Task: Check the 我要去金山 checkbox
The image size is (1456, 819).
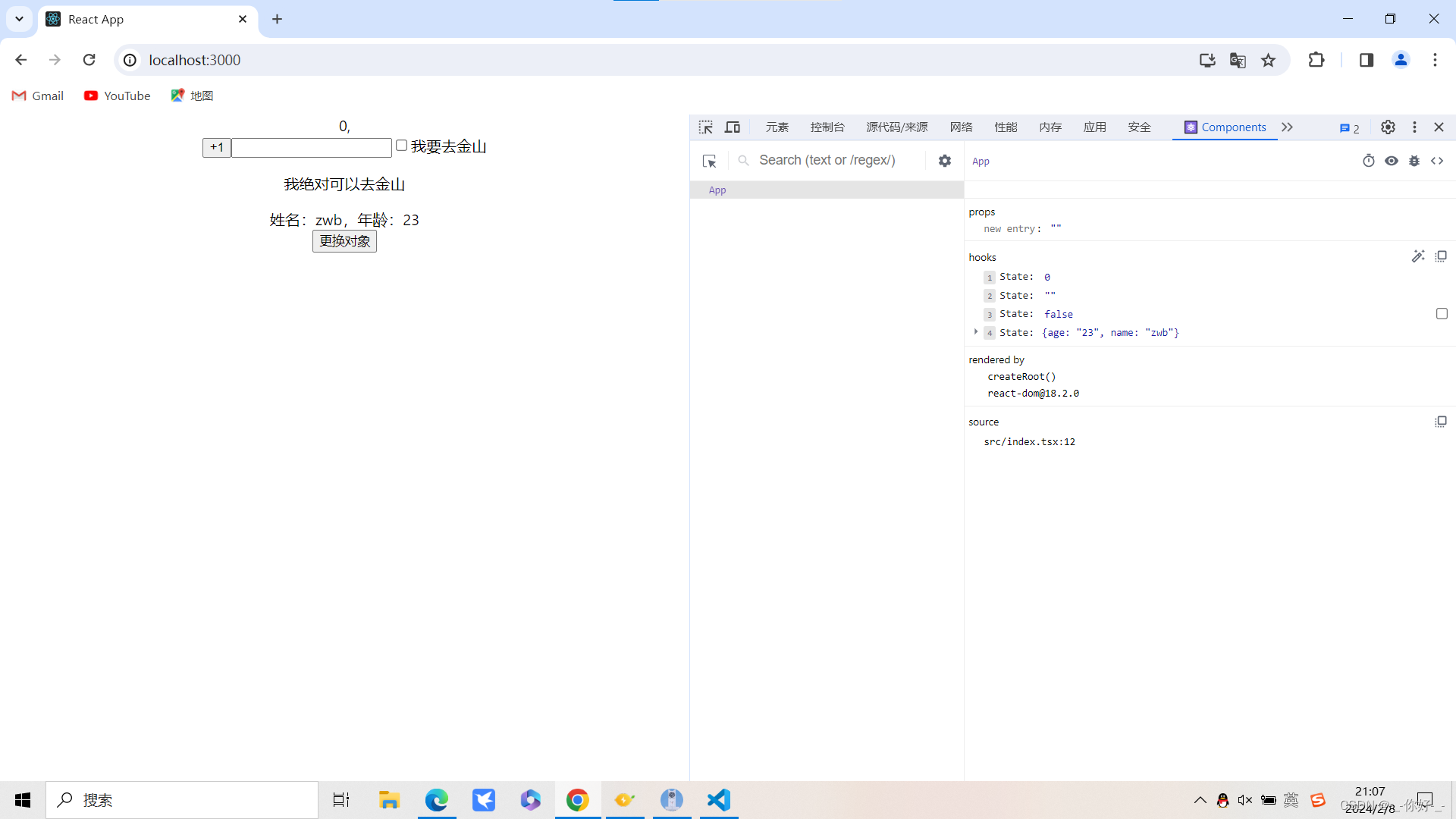Action: [x=401, y=146]
